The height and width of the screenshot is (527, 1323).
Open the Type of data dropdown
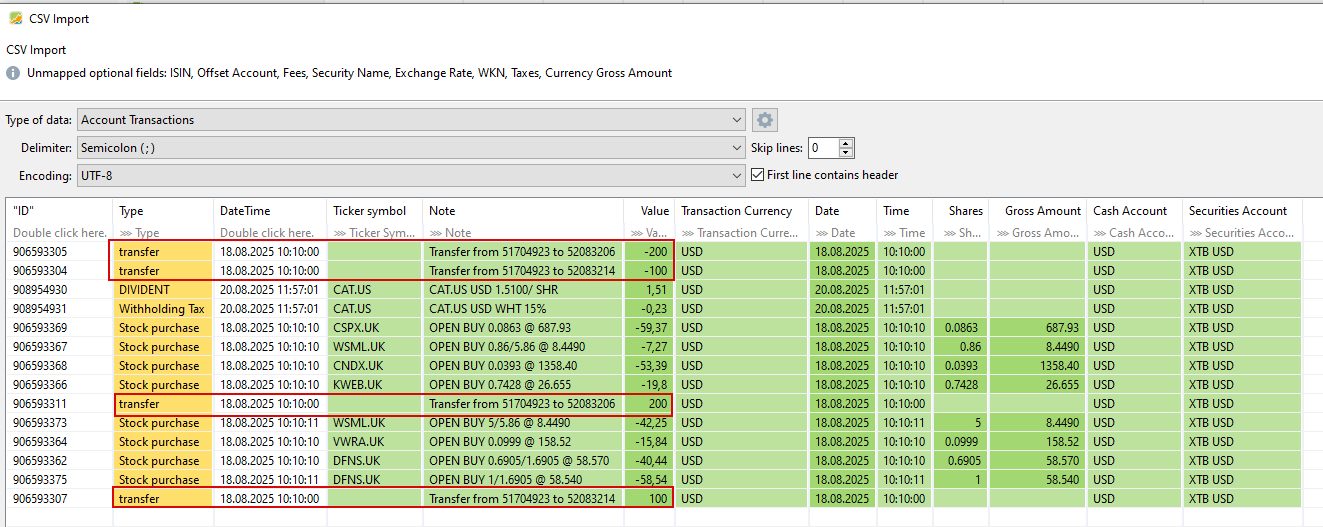tap(411, 120)
